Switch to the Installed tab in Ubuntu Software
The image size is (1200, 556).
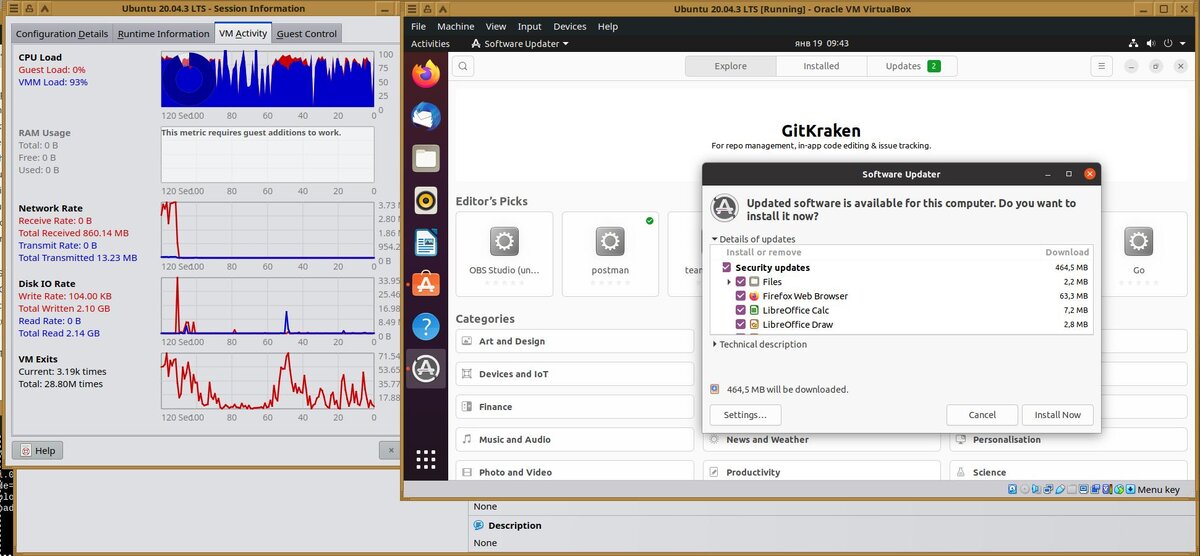coord(821,66)
